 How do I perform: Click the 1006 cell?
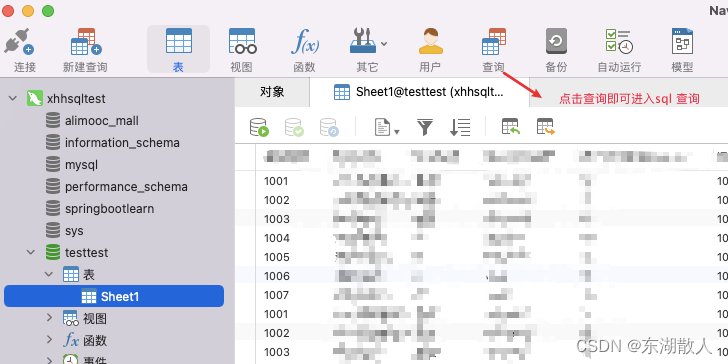(277, 276)
